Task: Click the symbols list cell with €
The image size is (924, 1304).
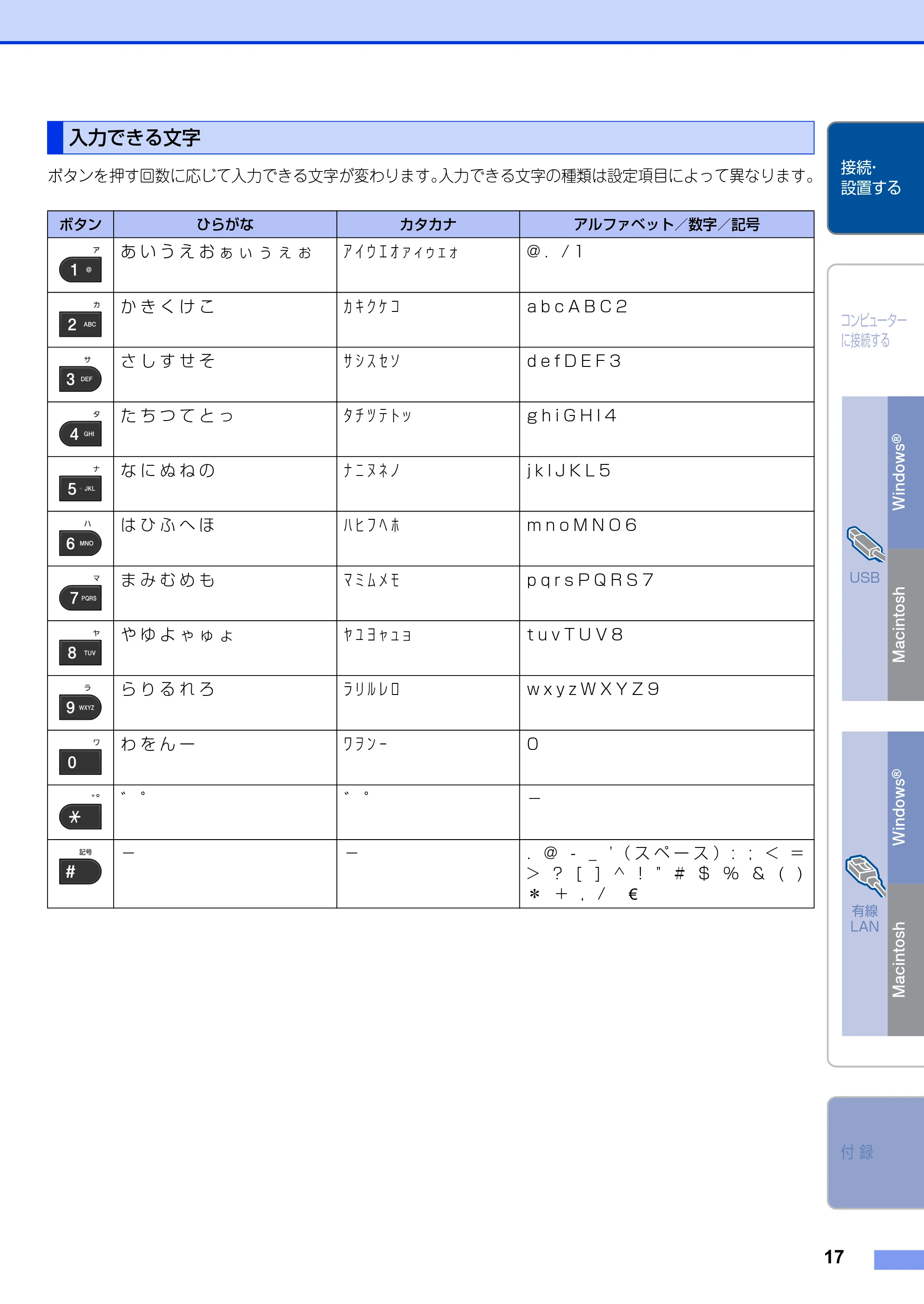Action: pos(666,873)
